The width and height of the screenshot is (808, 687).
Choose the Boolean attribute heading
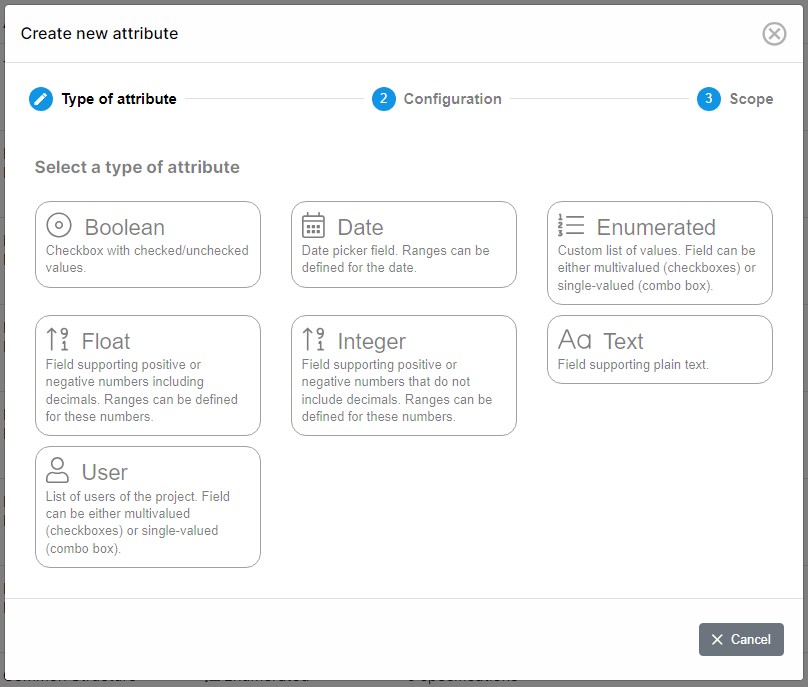125,227
